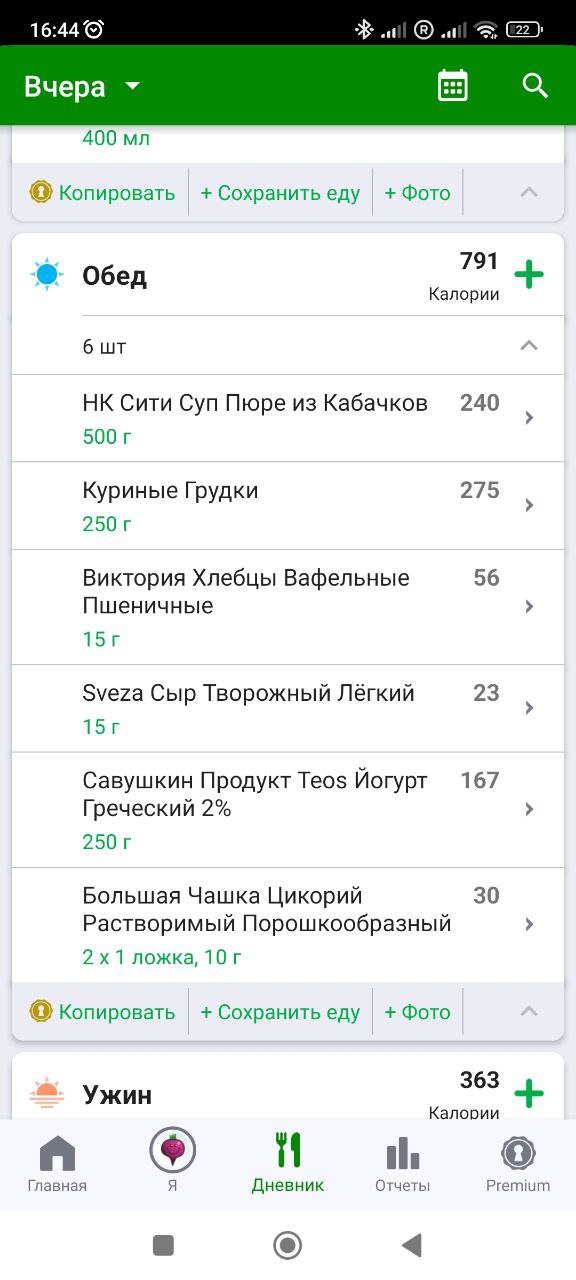Collapse the 6 шт items list
Viewport: 576px width, 1280px height.
pyautogui.click(x=529, y=346)
